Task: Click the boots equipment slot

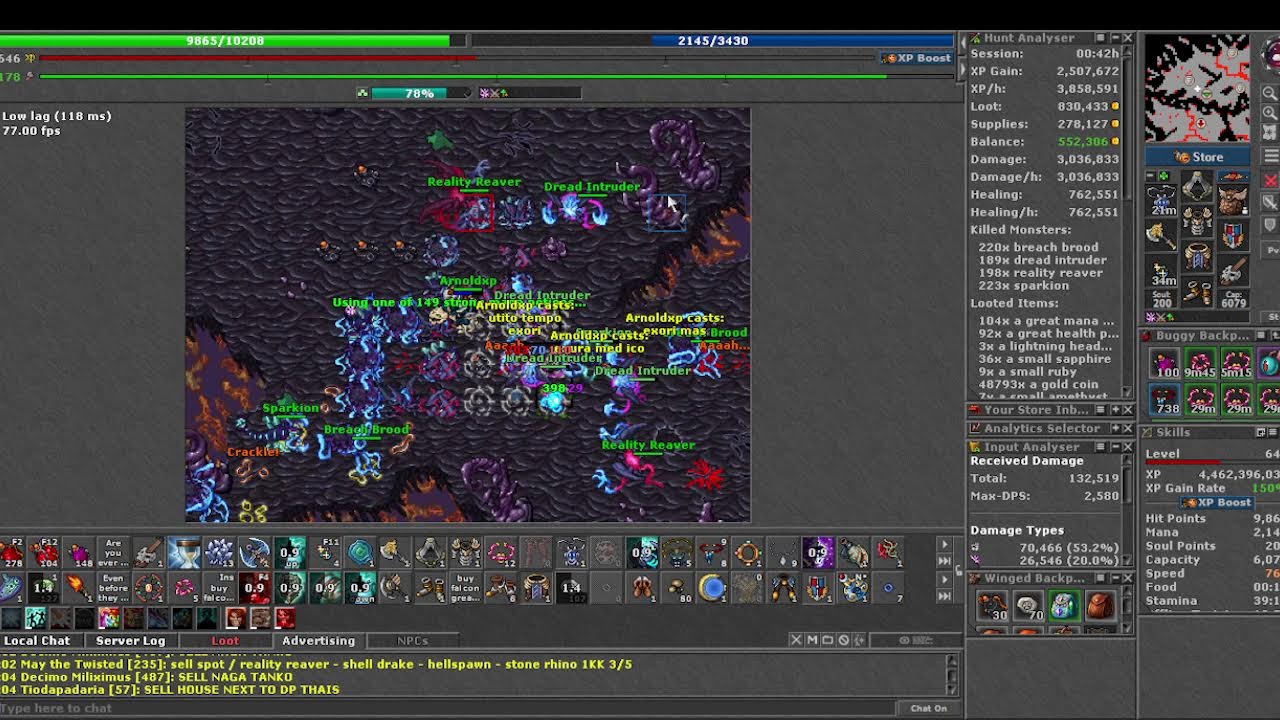Action: (x=1197, y=293)
